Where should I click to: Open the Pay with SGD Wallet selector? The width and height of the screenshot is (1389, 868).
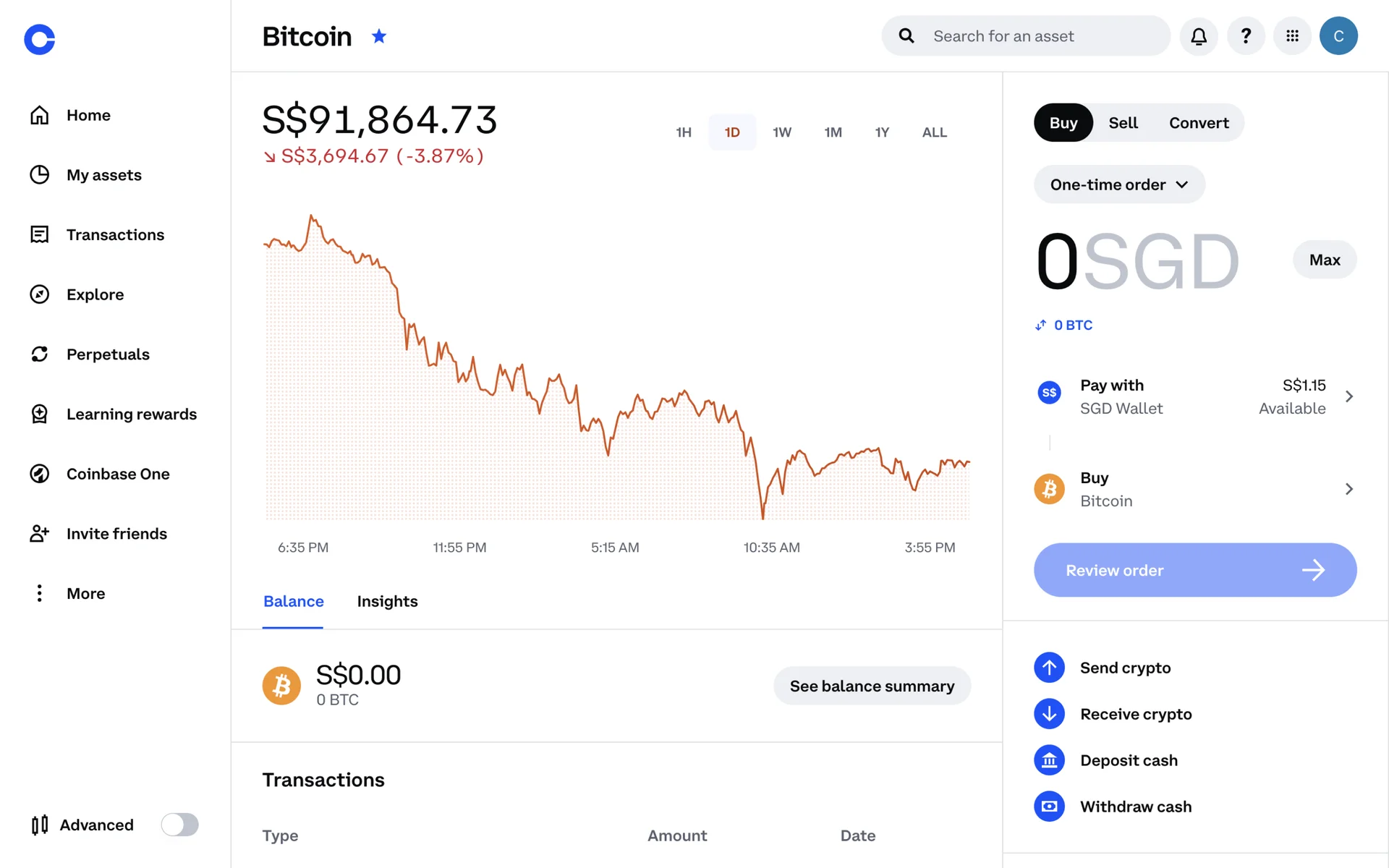click(1195, 396)
